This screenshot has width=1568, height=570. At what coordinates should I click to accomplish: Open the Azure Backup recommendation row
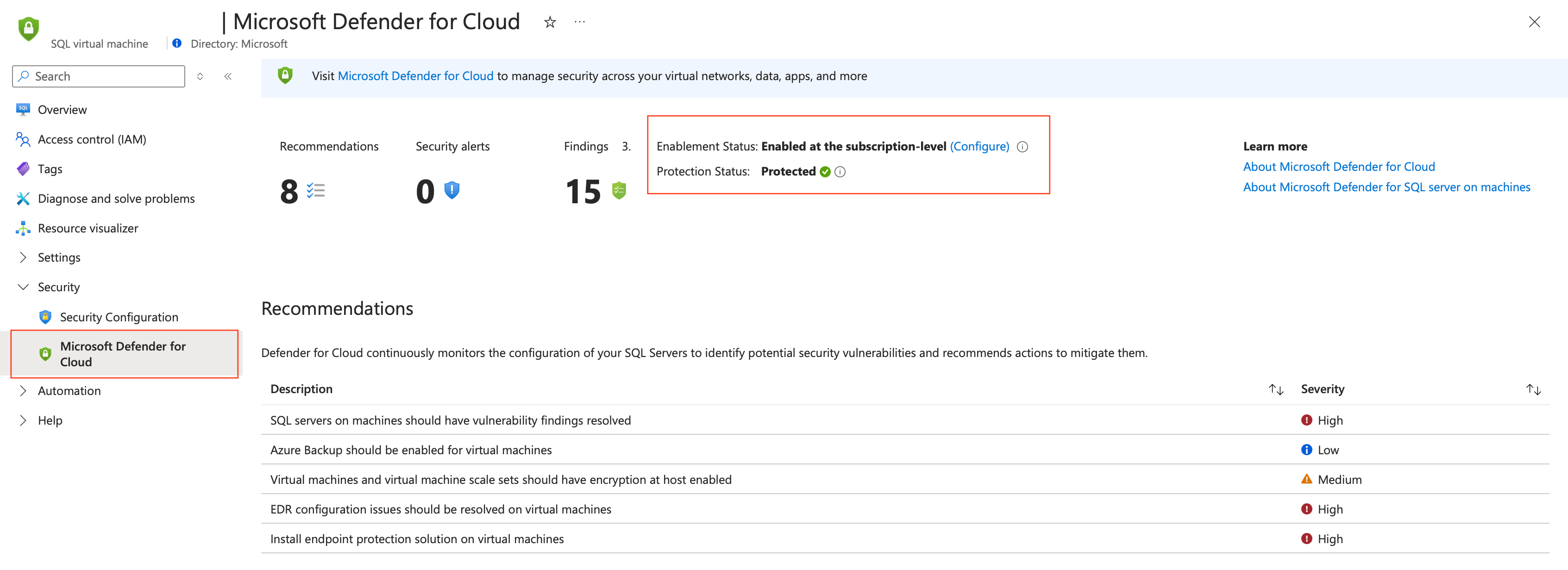click(411, 450)
